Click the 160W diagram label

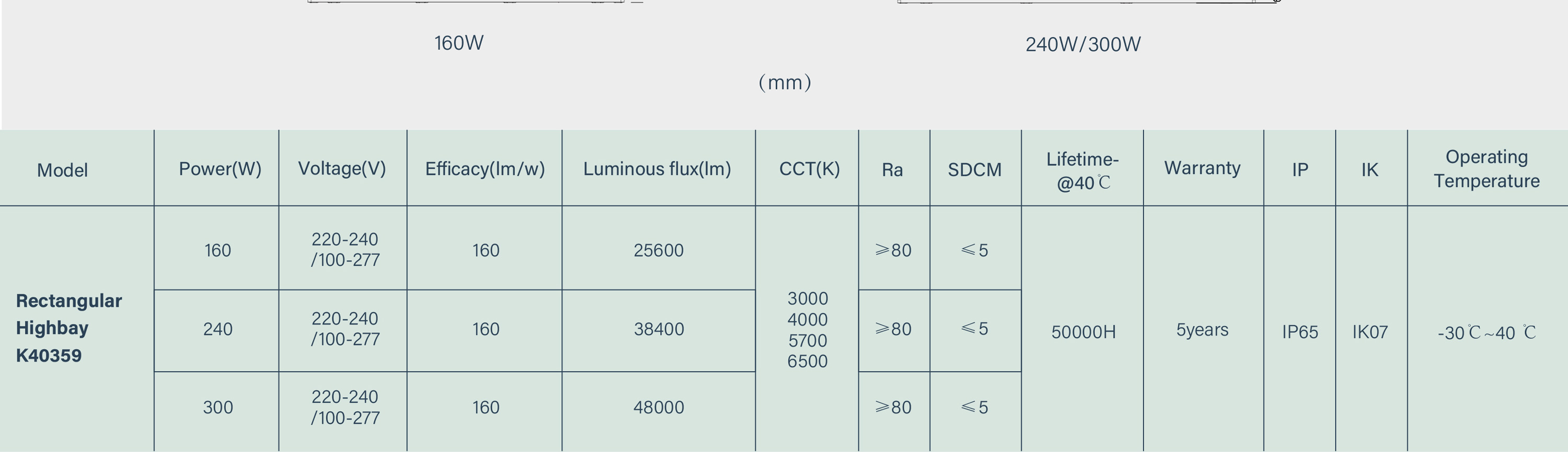click(x=459, y=43)
